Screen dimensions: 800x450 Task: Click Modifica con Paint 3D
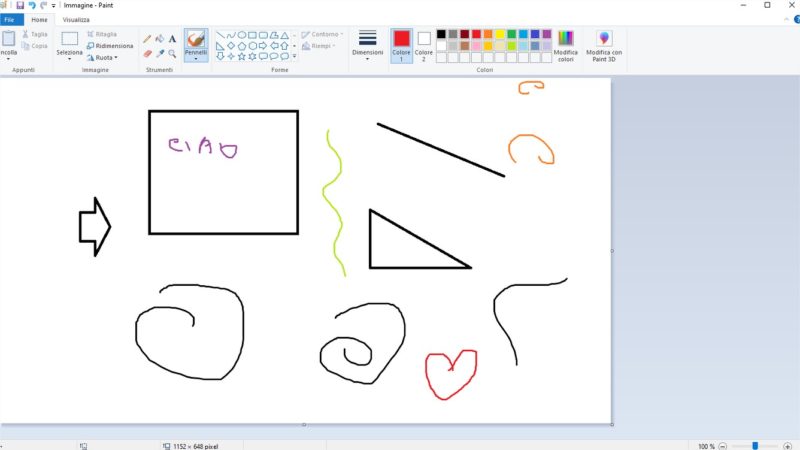pyautogui.click(x=604, y=45)
